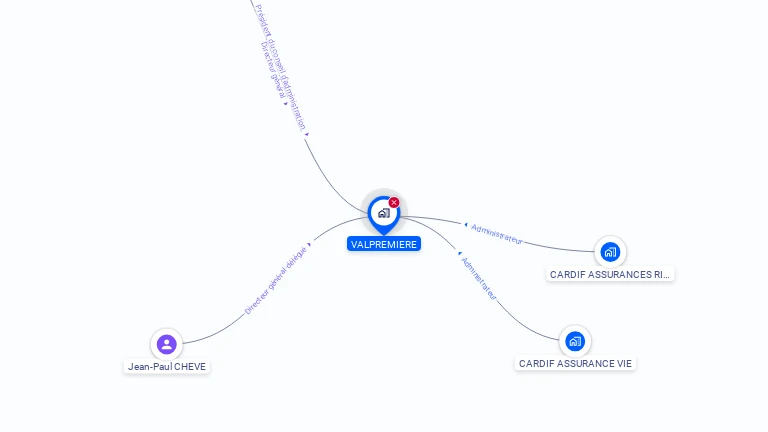Click Jean-Paul CHEVE person icon
This screenshot has width=768, height=432.
tap(167, 344)
